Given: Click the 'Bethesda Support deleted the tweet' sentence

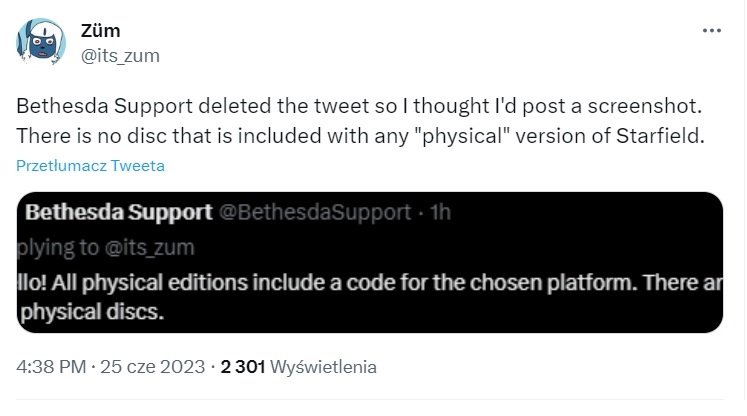Looking at the screenshot, I should tap(194, 106).
